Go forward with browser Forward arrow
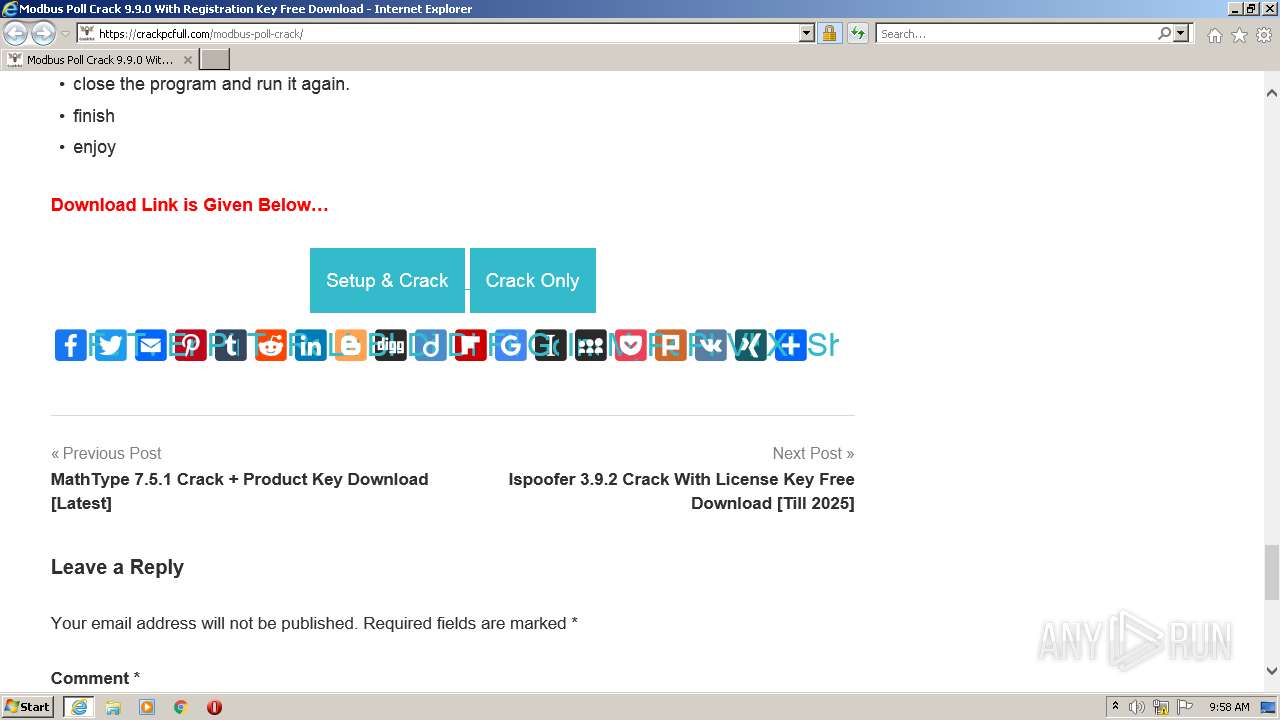 coord(43,33)
